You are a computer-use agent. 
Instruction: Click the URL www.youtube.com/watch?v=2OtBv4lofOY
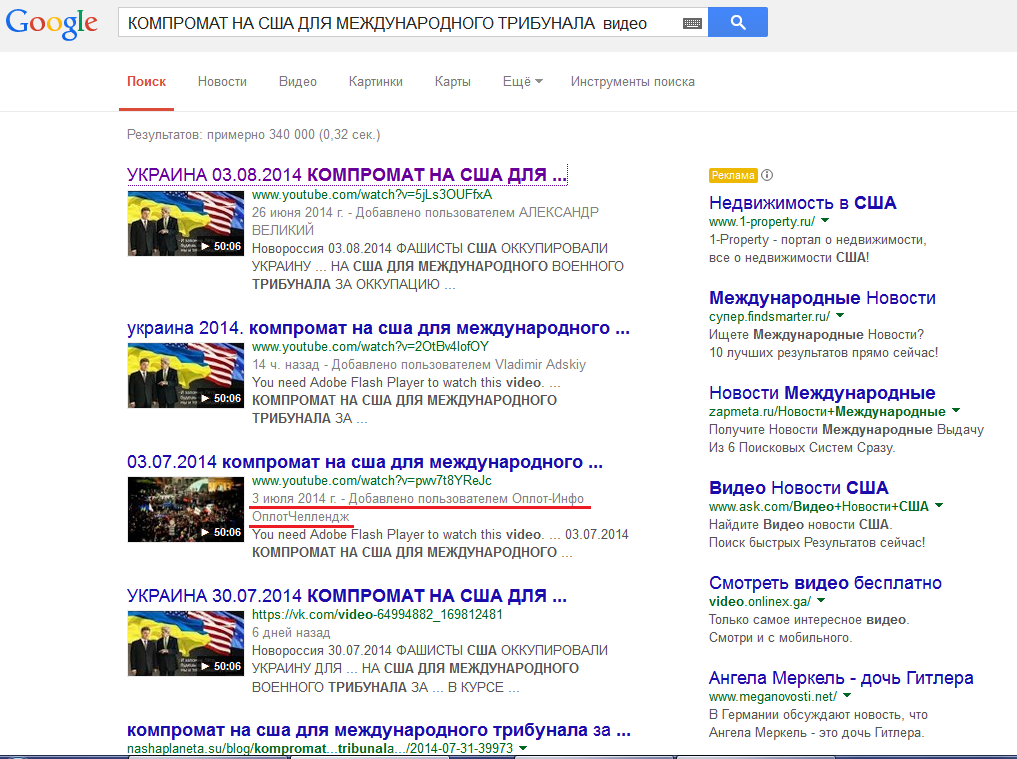(370, 347)
